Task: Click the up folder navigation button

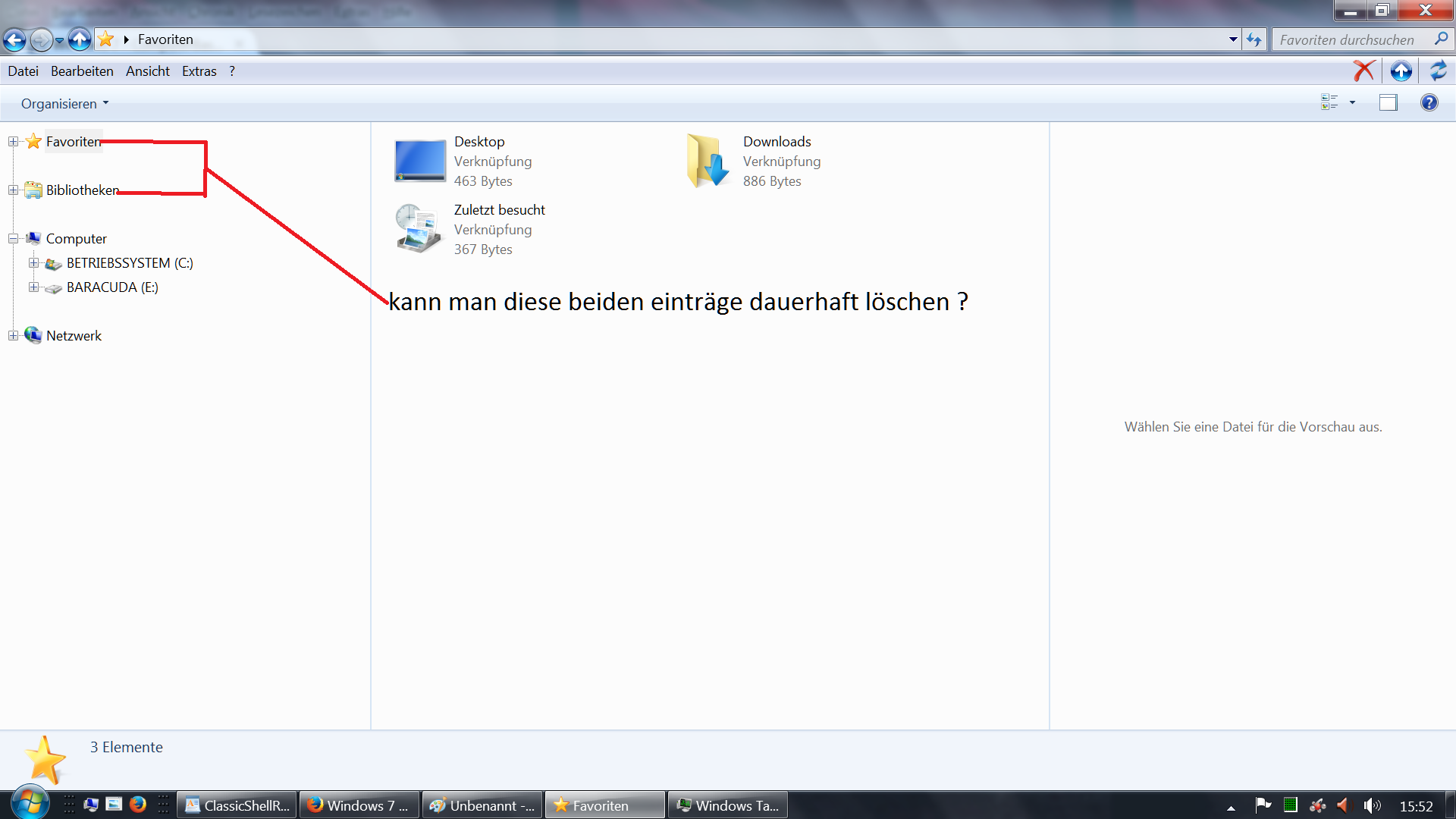Action: (x=80, y=39)
